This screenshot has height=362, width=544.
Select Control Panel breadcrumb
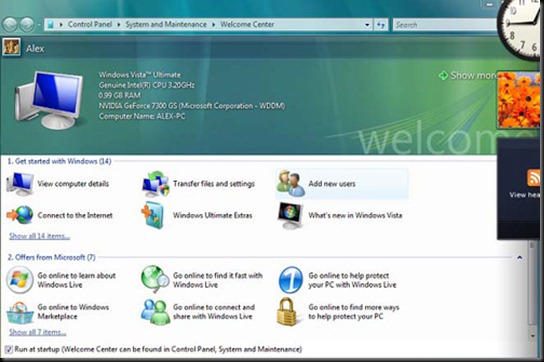[x=90, y=24]
